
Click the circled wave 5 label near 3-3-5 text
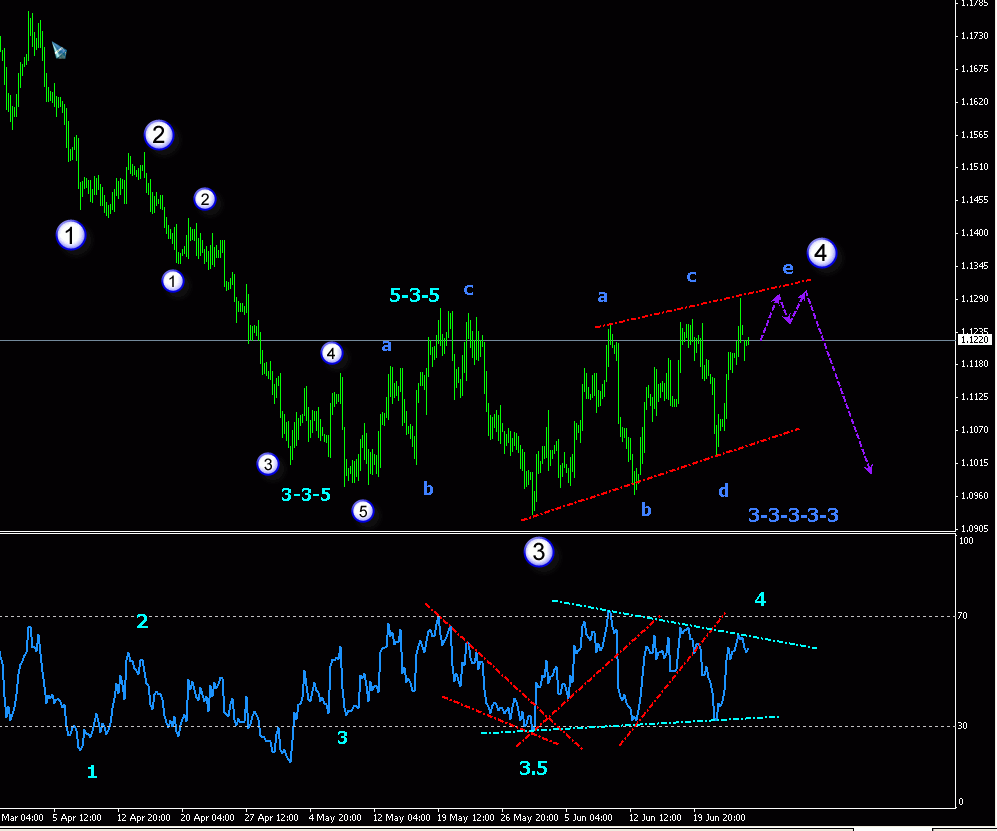coord(362,511)
